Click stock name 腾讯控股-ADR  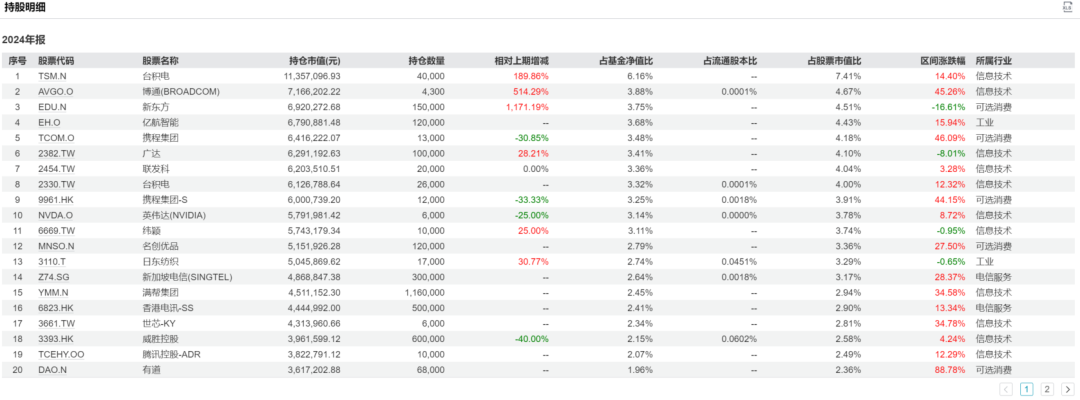tap(172, 355)
